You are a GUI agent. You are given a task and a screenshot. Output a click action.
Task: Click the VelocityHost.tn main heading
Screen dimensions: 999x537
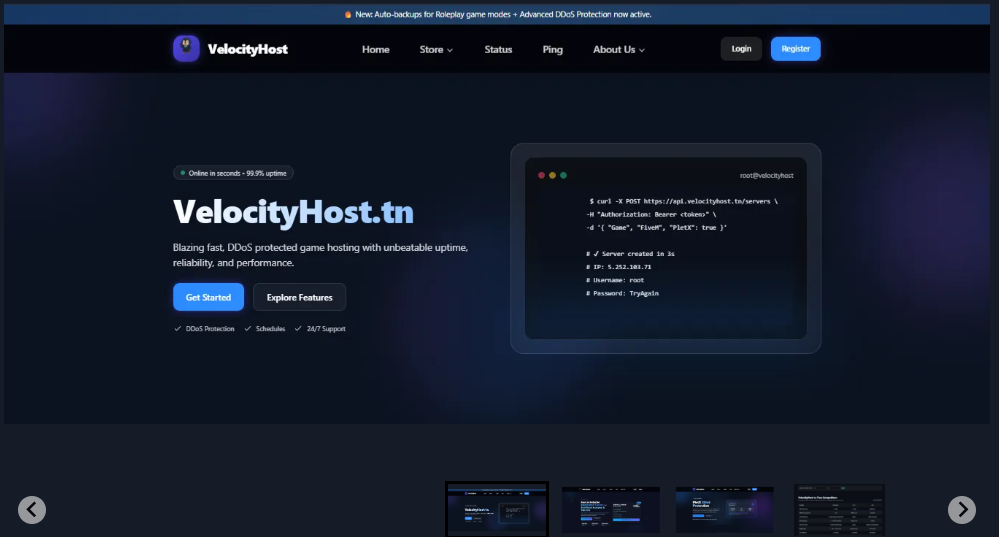pos(293,211)
